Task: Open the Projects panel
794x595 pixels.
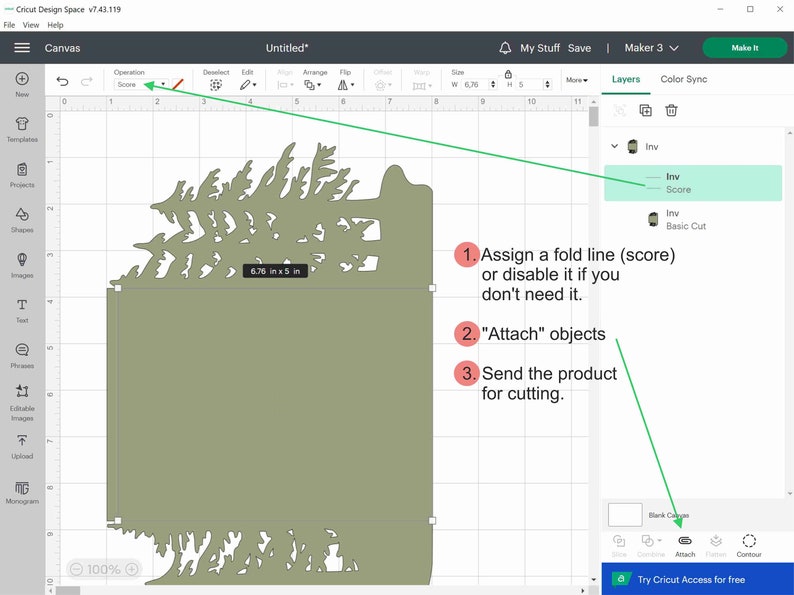Action: [x=22, y=175]
